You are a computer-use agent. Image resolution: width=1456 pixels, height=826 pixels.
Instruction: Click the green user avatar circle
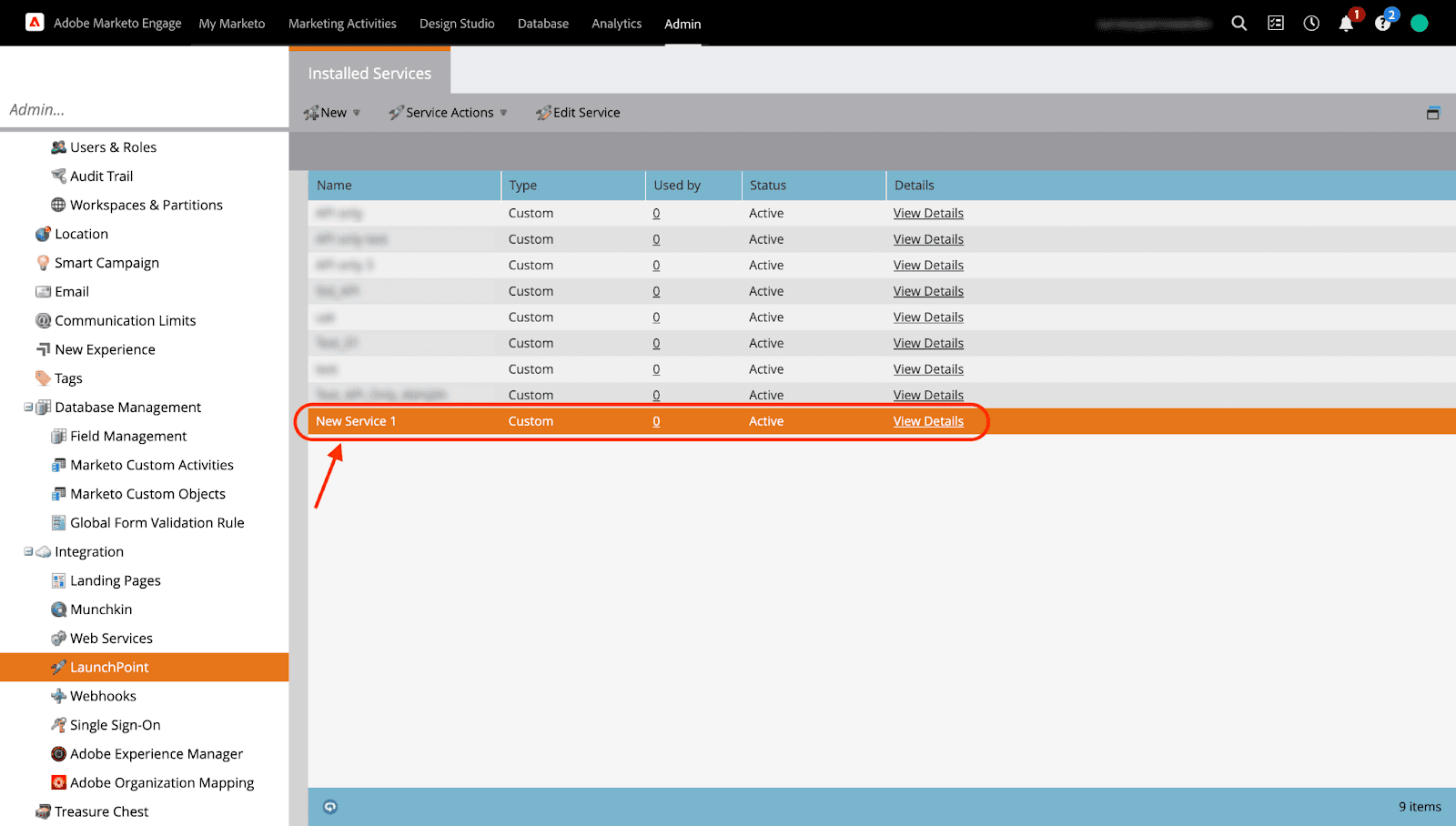(x=1419, y=24)
